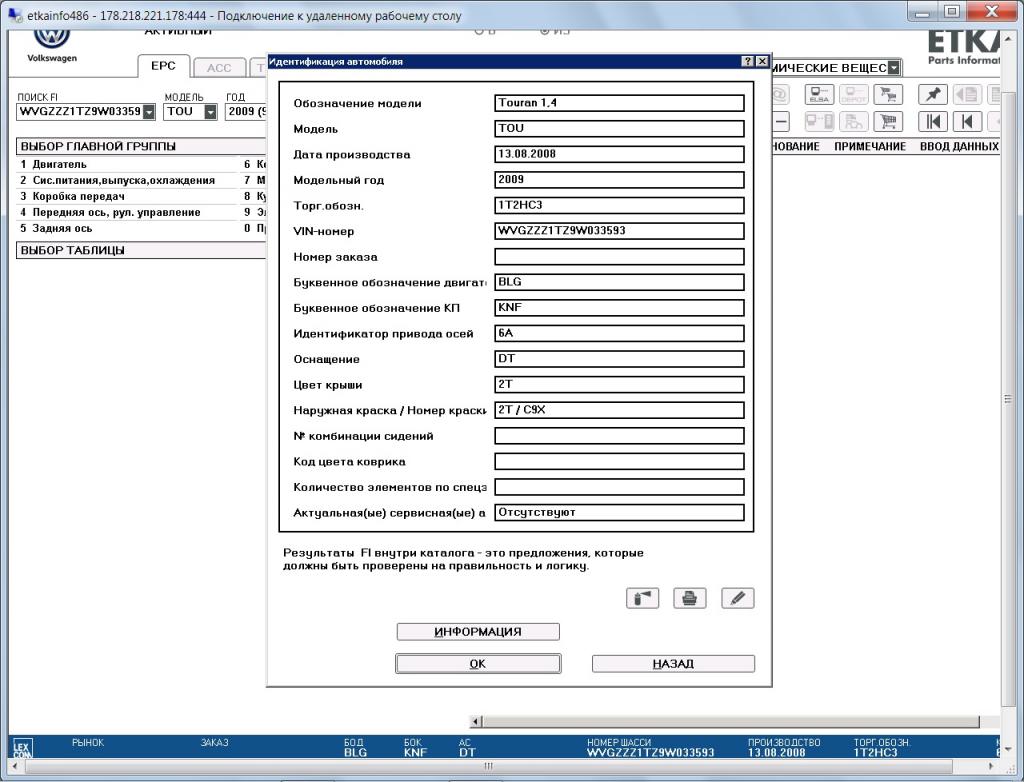Click the ВЫБОР ГЛАВНОЙ ГРУППЫ header
Screen dimensions: 1024x782
[x=141, y=146]
